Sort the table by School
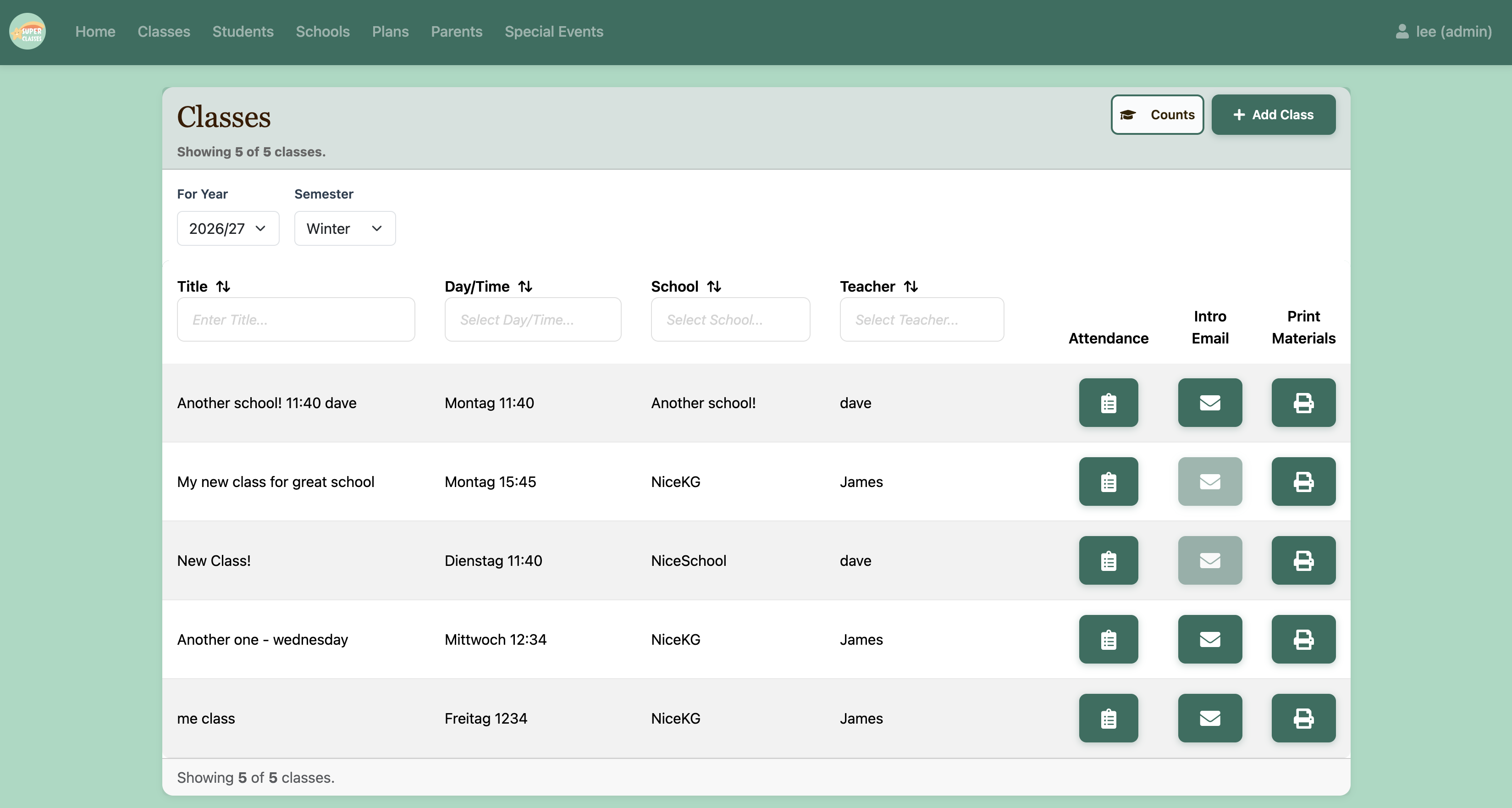 (714, 287)
